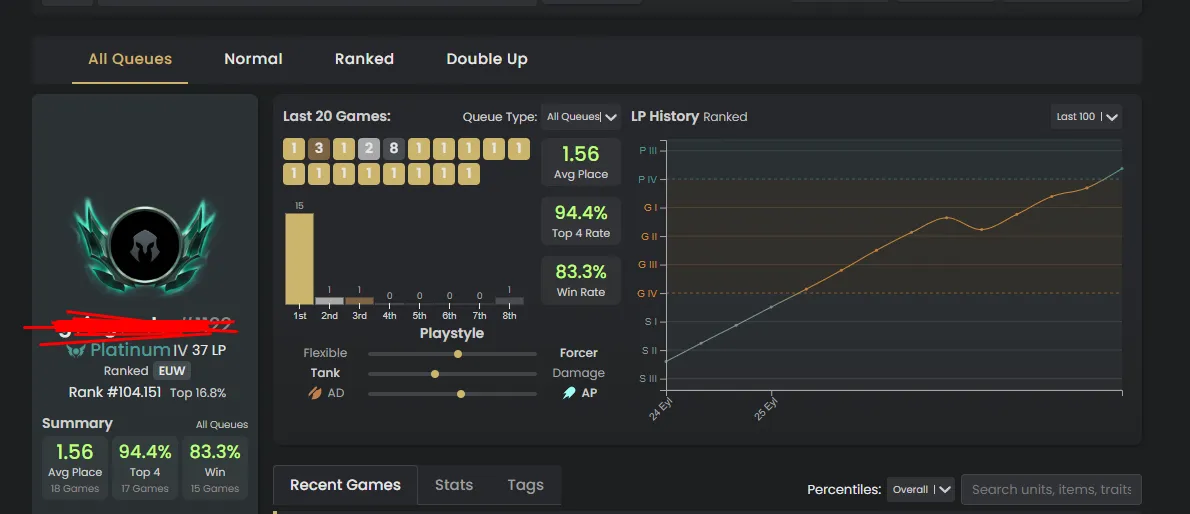Click the Top 16.8% text
The height and width of the screenshot is (514, 1190).
click(x=198, y=393)
